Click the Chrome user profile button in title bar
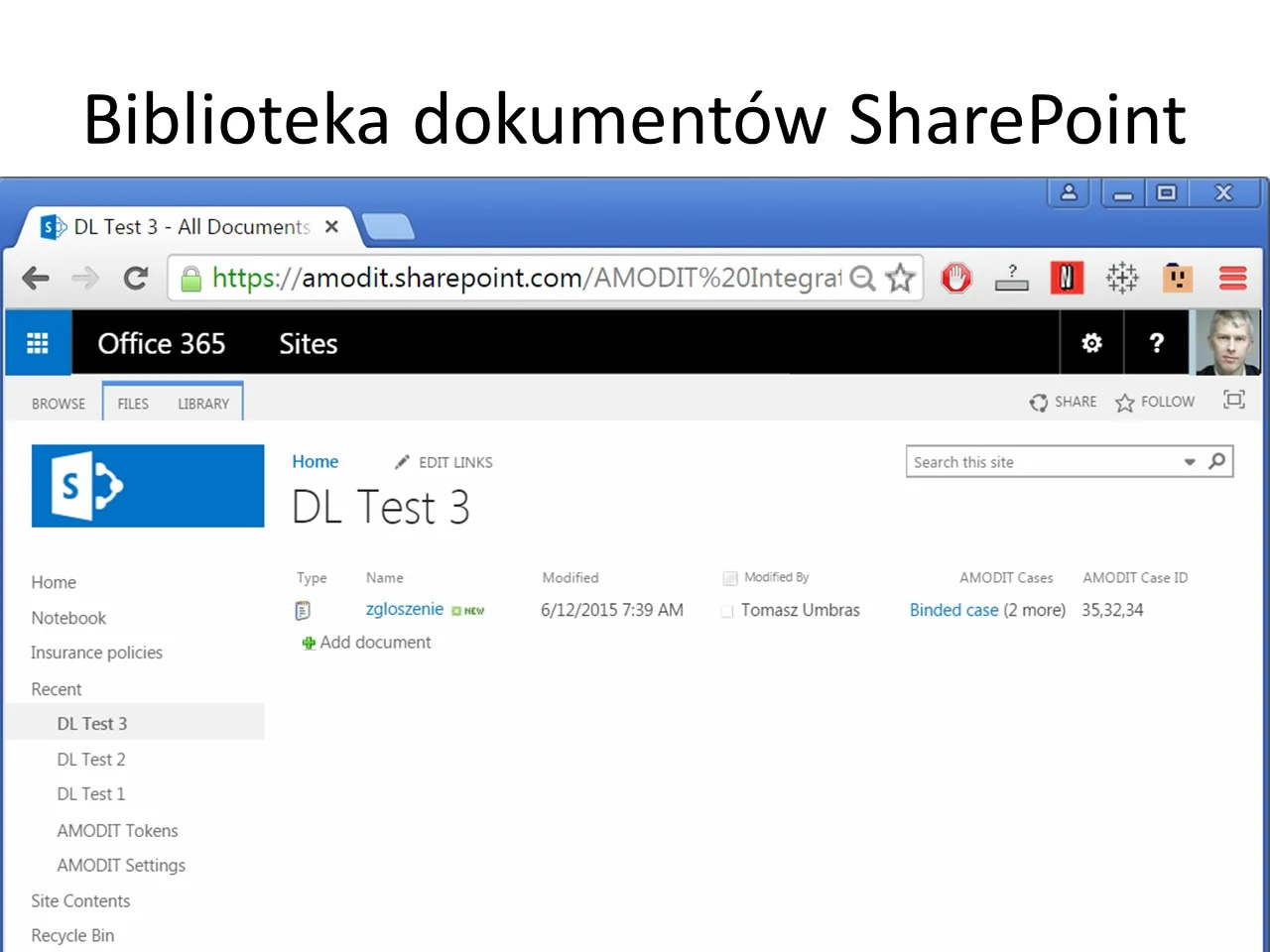 pyautogui.click(x=1069, y=193)
